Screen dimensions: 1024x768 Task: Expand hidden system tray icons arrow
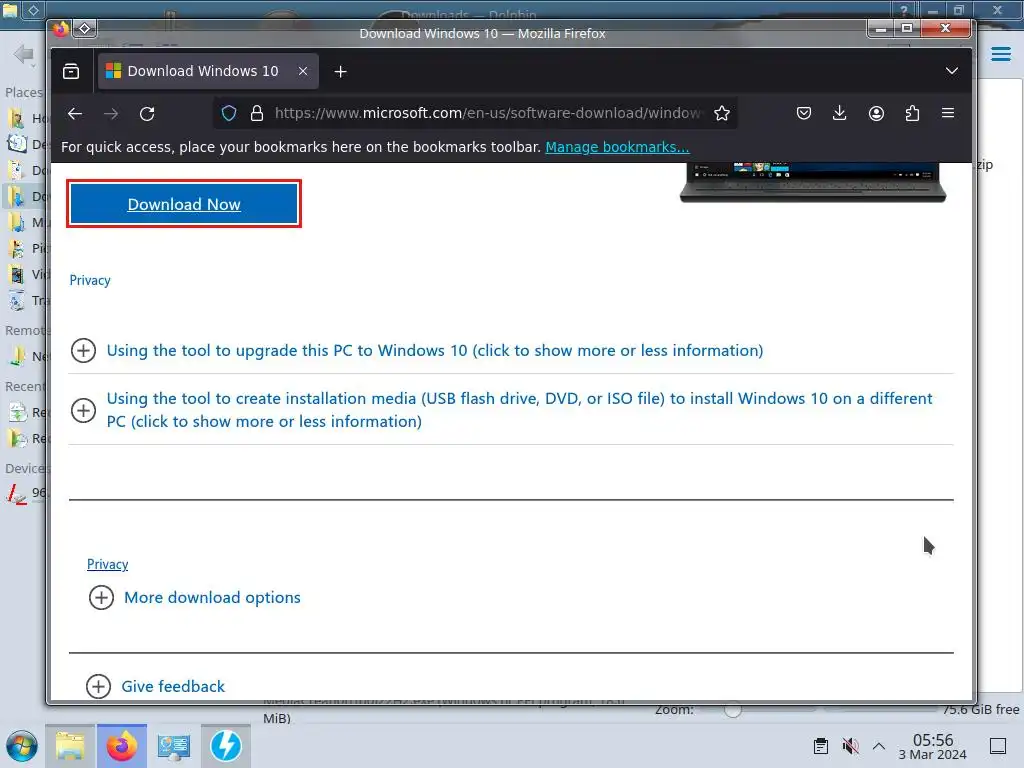(879, 746)
